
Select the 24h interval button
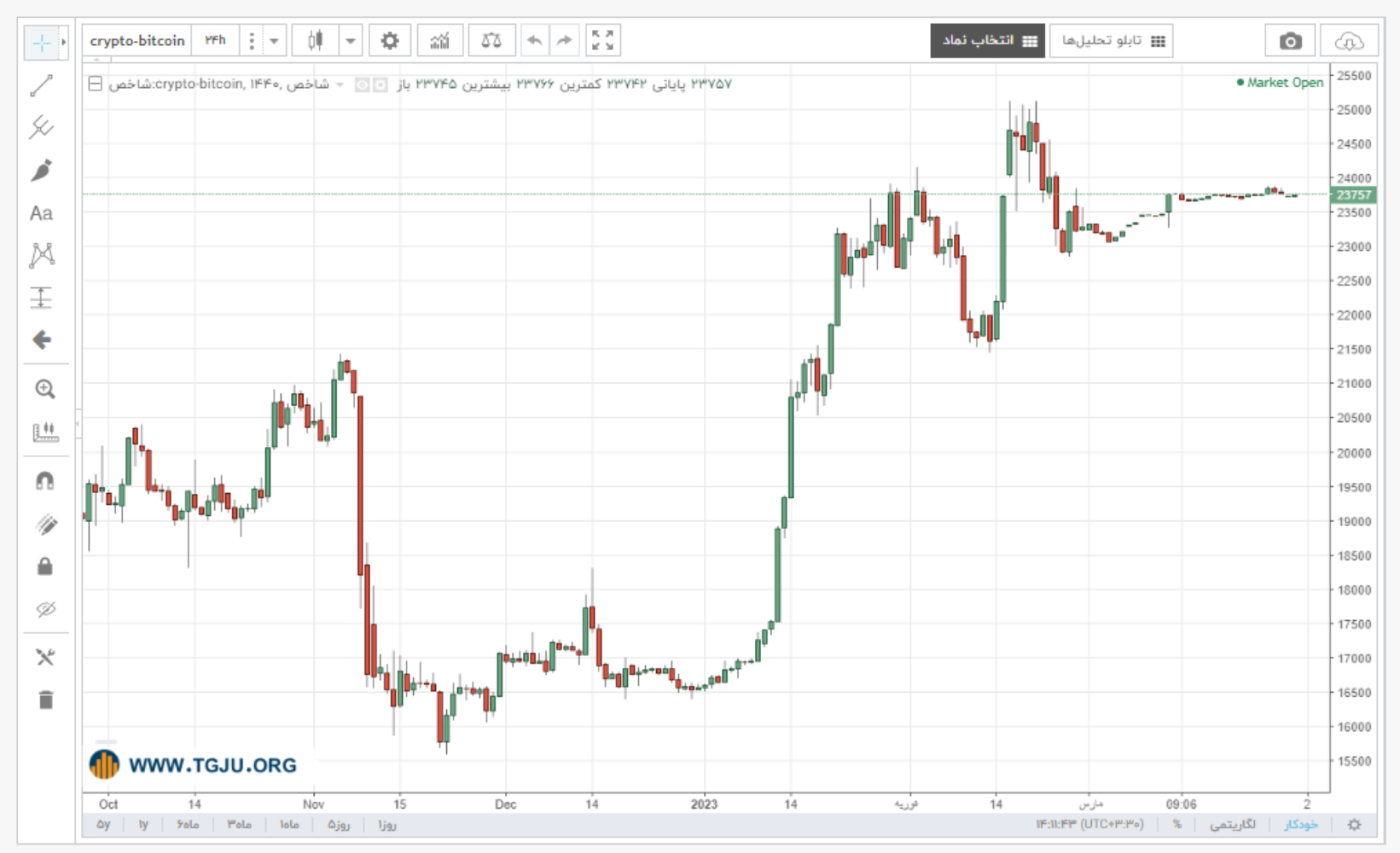coord(215,41)
